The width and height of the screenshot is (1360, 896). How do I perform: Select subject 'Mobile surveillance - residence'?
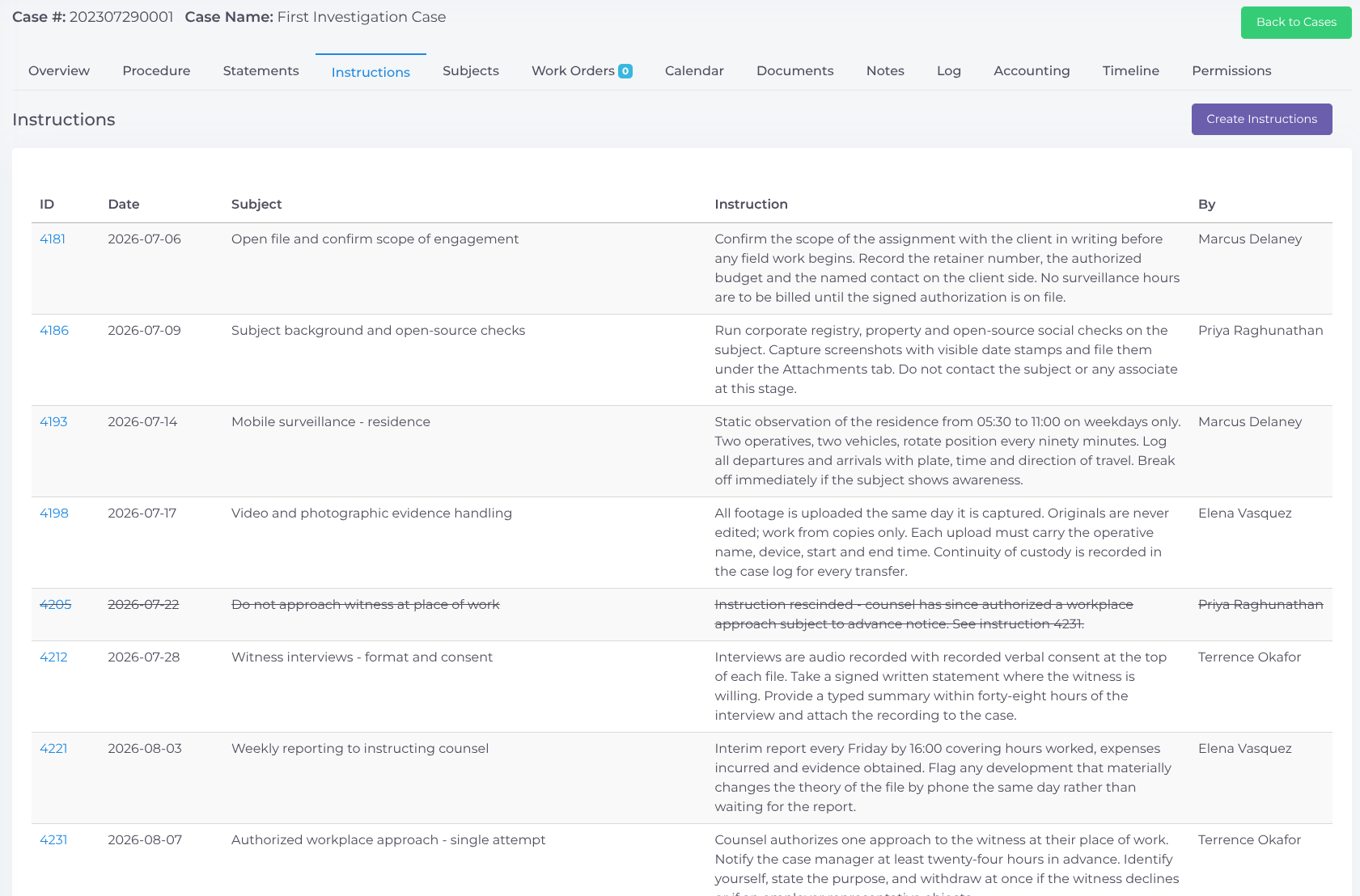point(331,422)
